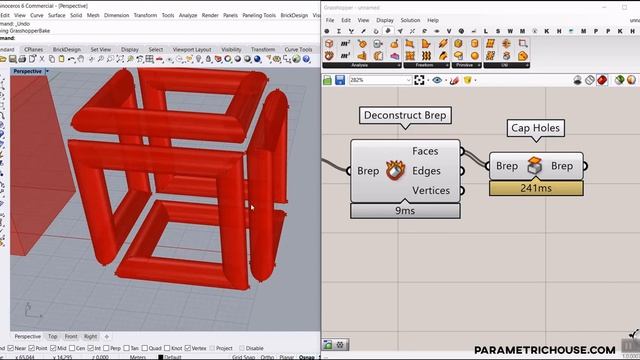Enable the Quad osnap checkbox
The image size is (640, 360).
pos(144,348)
